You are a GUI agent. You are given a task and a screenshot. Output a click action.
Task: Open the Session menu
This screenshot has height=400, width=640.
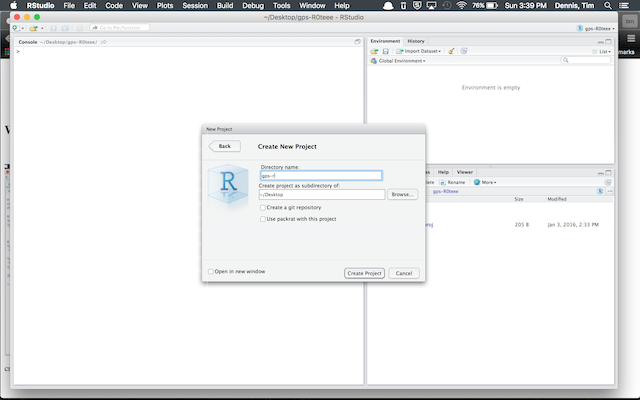pos(195,6)
